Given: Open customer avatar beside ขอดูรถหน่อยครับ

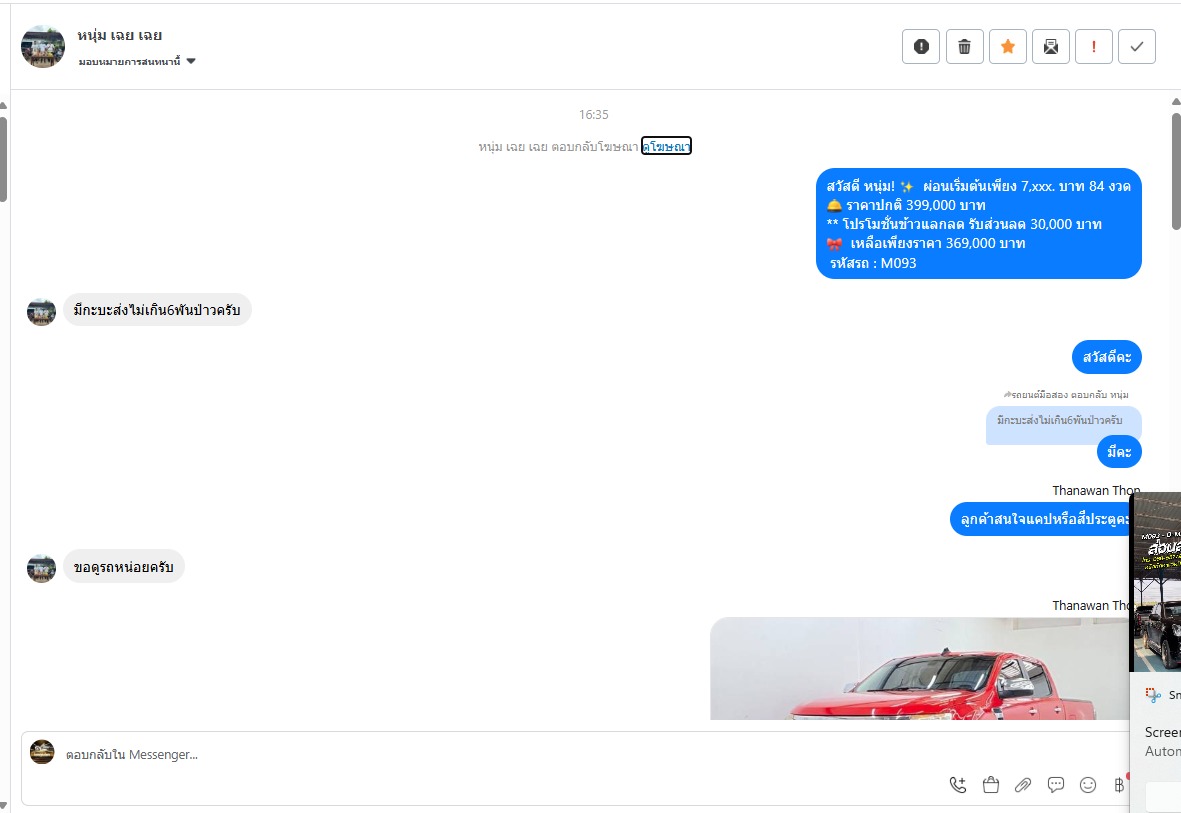Looking at the screenshot, I should click(x=41, y=569).
